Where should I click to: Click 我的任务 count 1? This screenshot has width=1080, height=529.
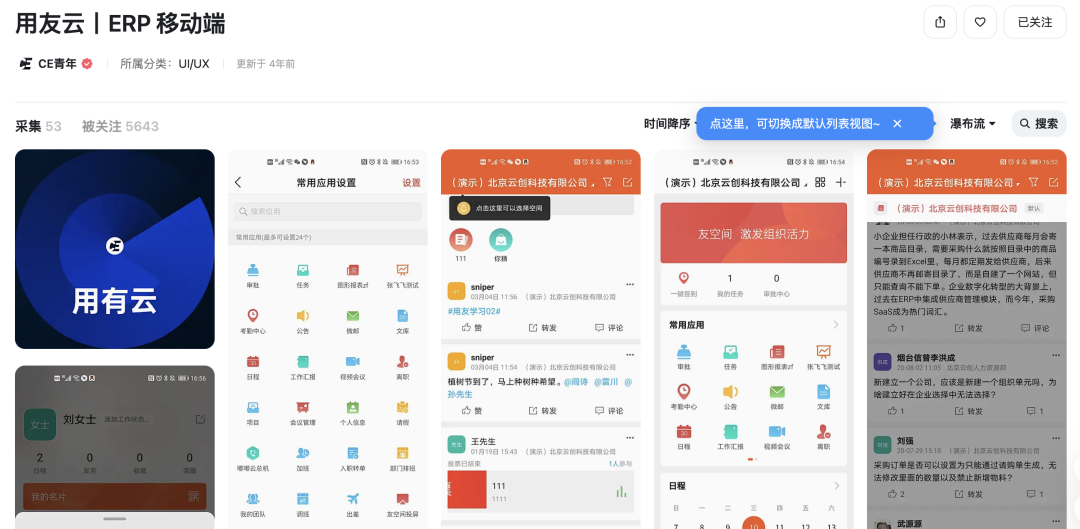(x=730, y=279)
